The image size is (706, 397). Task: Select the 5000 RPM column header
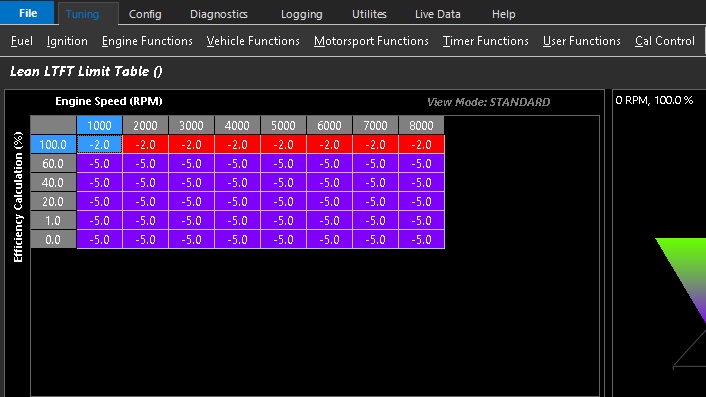pos(283,125)
